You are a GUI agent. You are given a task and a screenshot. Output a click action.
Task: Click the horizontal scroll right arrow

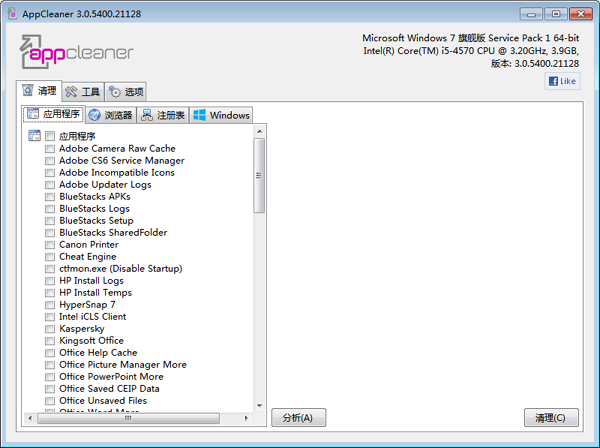coord(246,418)
